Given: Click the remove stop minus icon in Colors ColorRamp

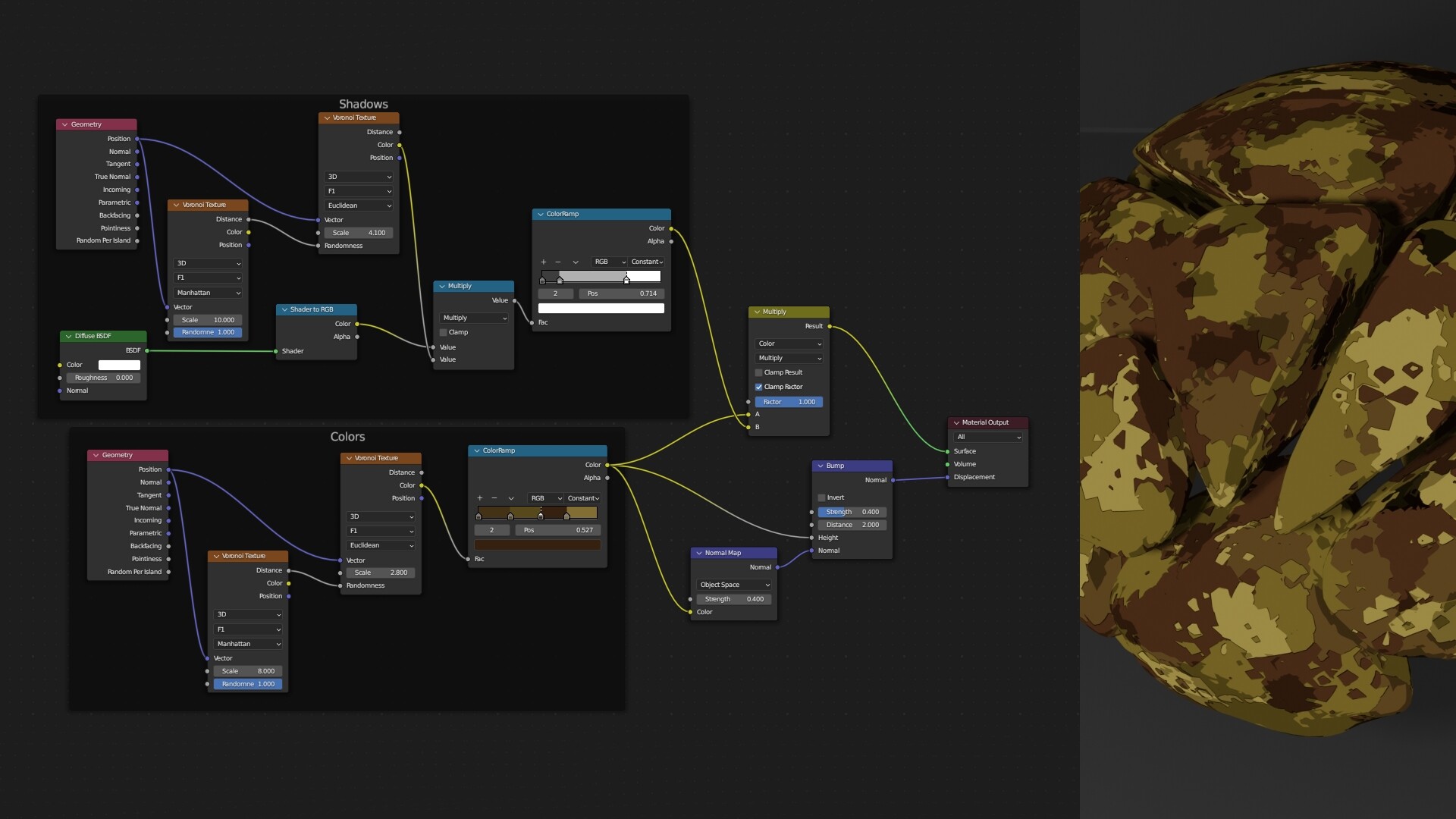Looking at the screenshot, I should click(x=494, y=499).
